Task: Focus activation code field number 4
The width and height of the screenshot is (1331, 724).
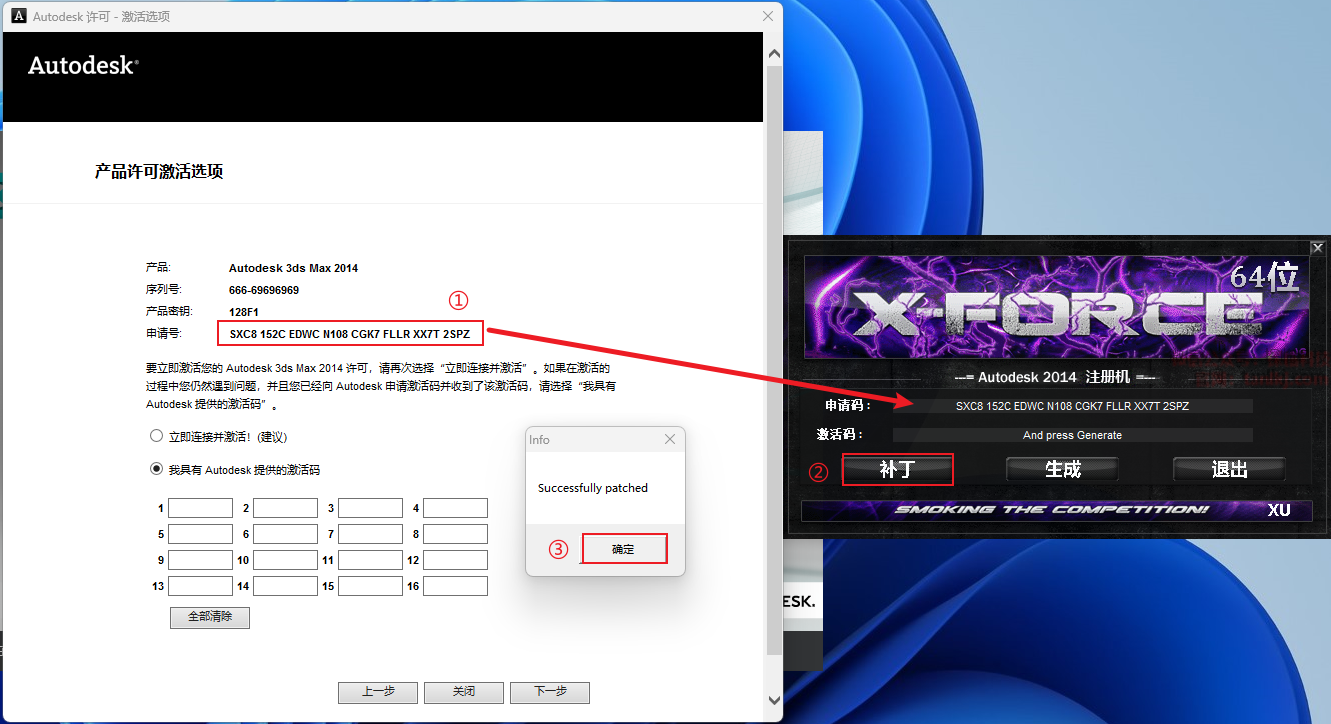Action: tap(455, 508)
